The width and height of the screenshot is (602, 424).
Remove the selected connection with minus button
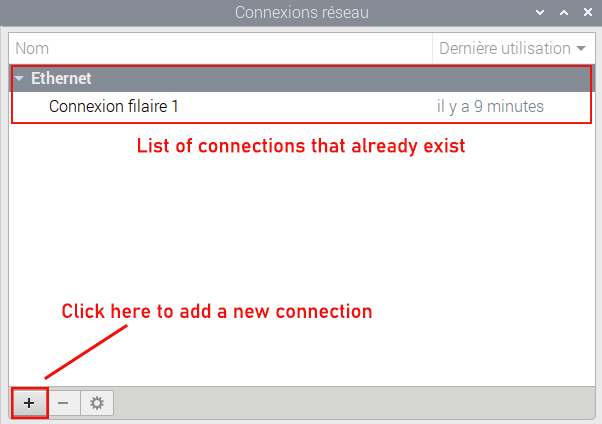tap(63, 403)
